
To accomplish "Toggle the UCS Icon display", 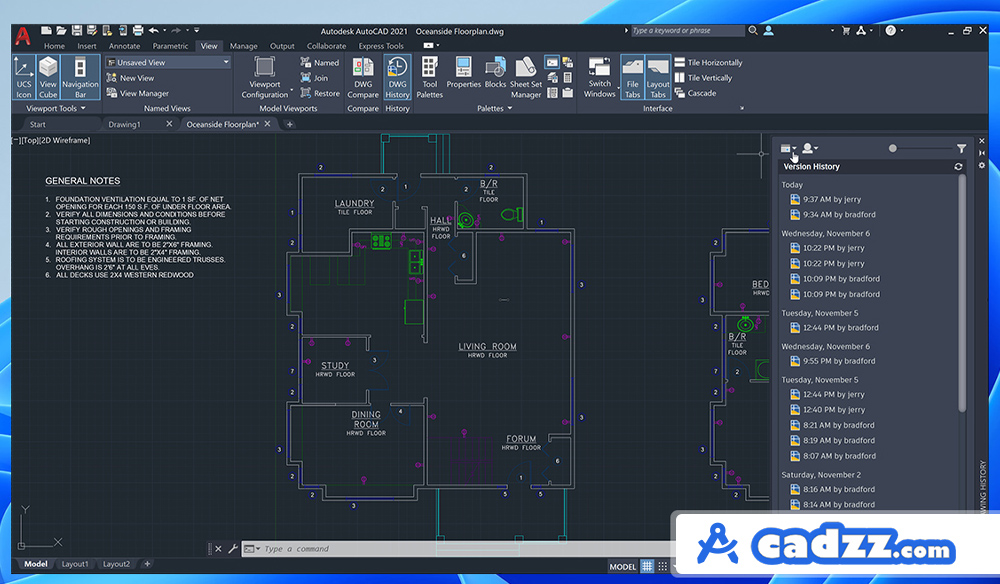I will click(24, 77).
